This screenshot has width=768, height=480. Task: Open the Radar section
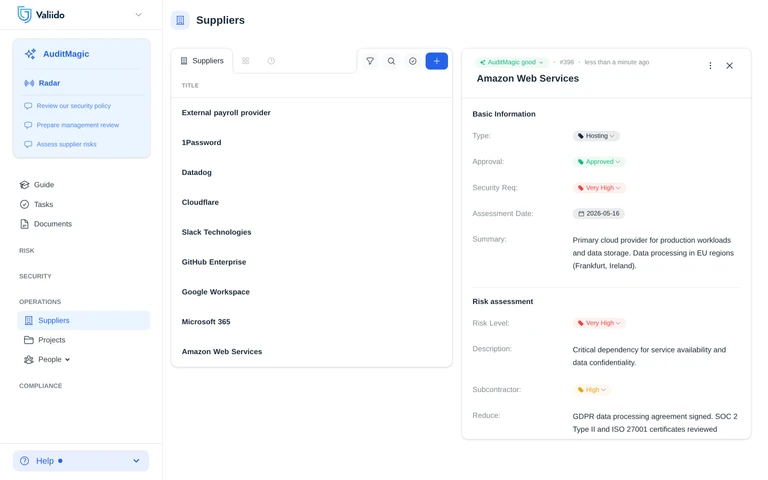[49, 83]
